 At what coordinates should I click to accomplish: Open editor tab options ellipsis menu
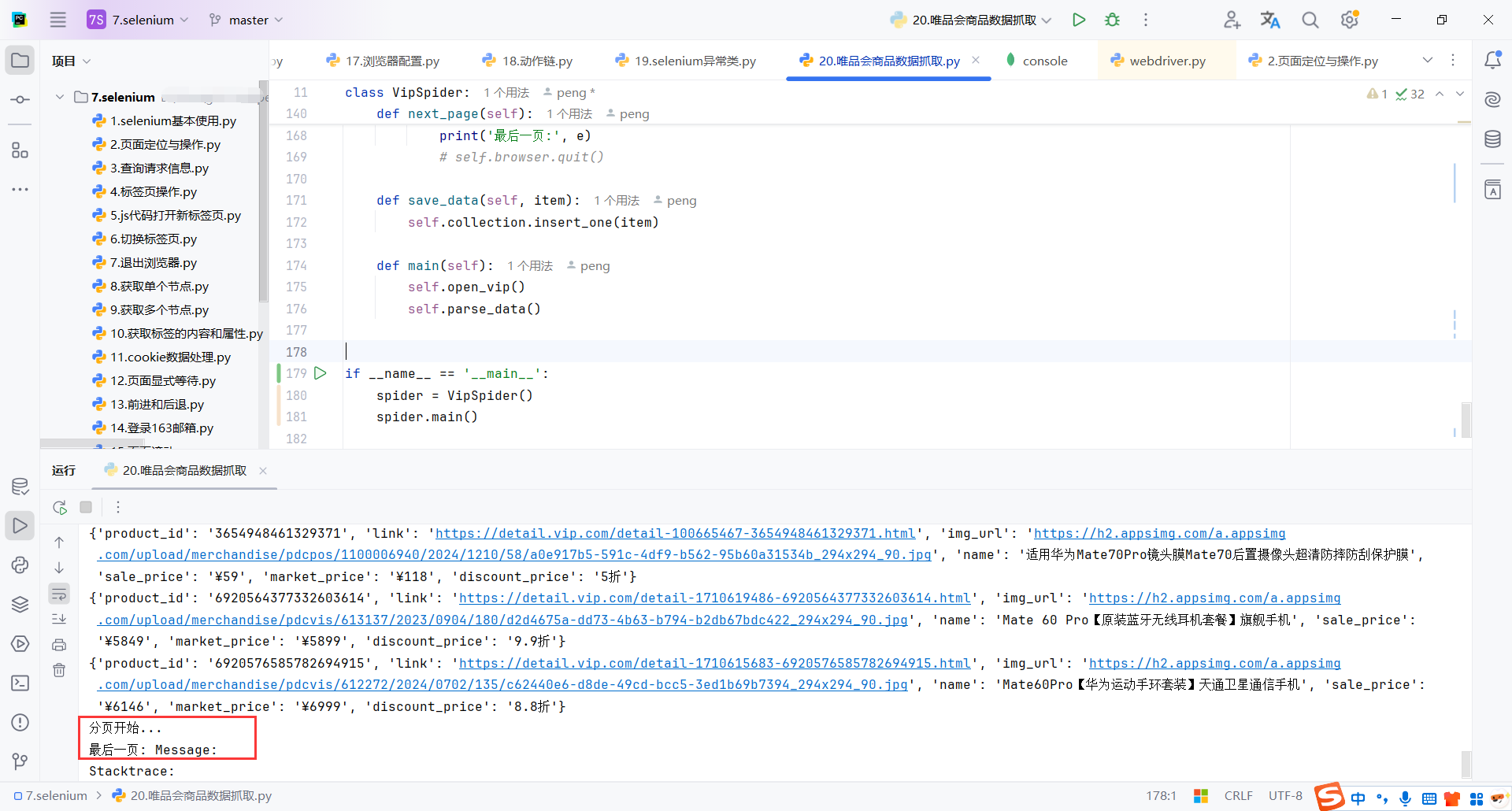click(1453, 61)
